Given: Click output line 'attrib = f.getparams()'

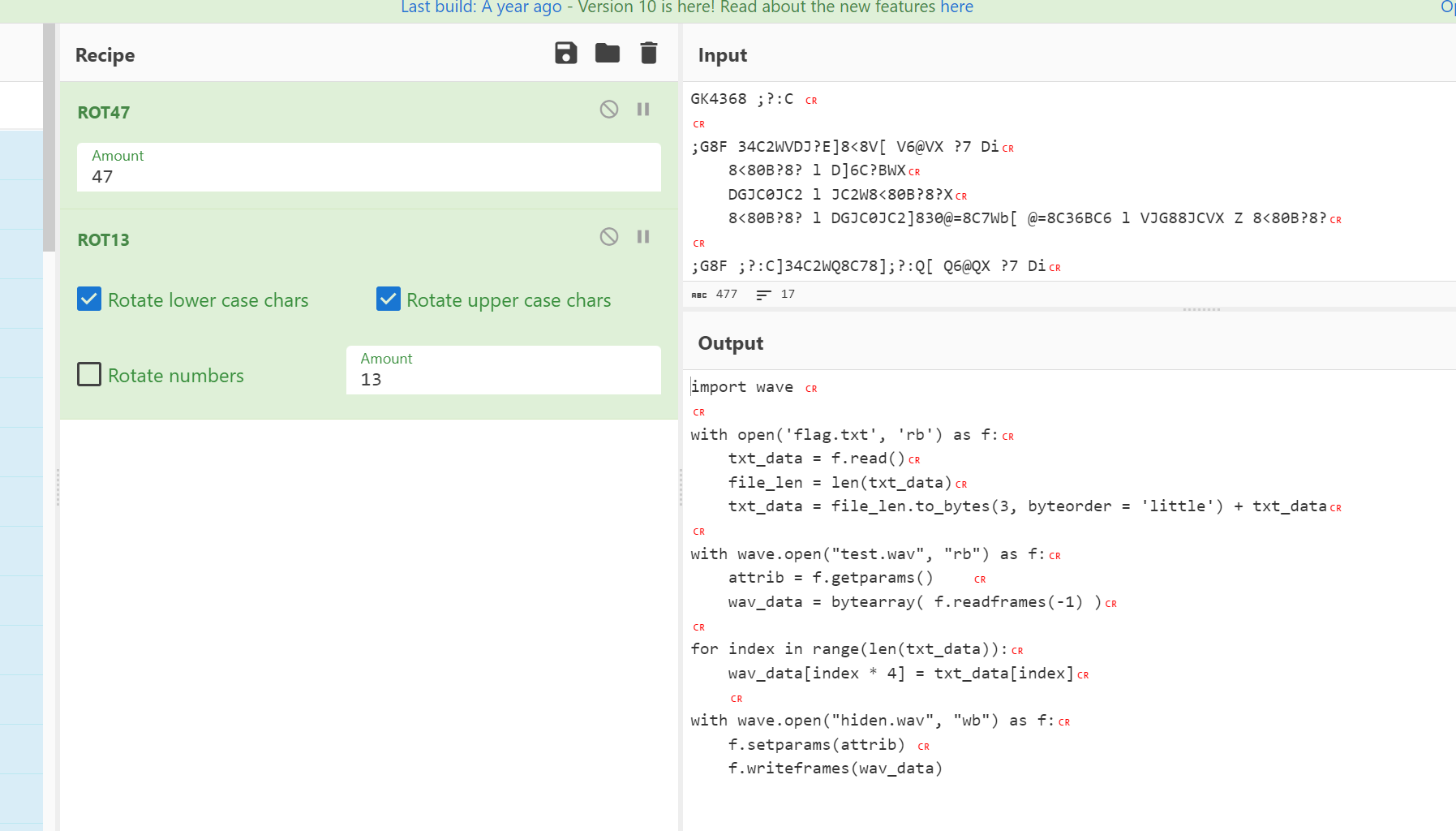Looking at the screenshot, I should coord(831,578).
